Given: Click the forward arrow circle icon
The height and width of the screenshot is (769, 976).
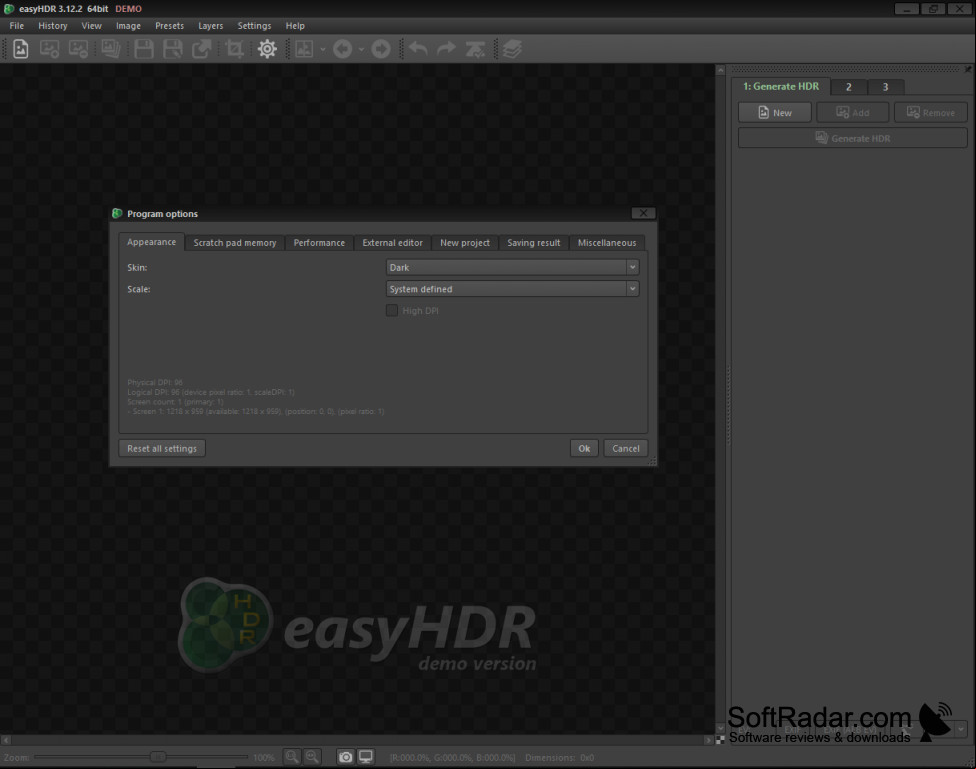Looking at the screenshot, I should (380, 49).
